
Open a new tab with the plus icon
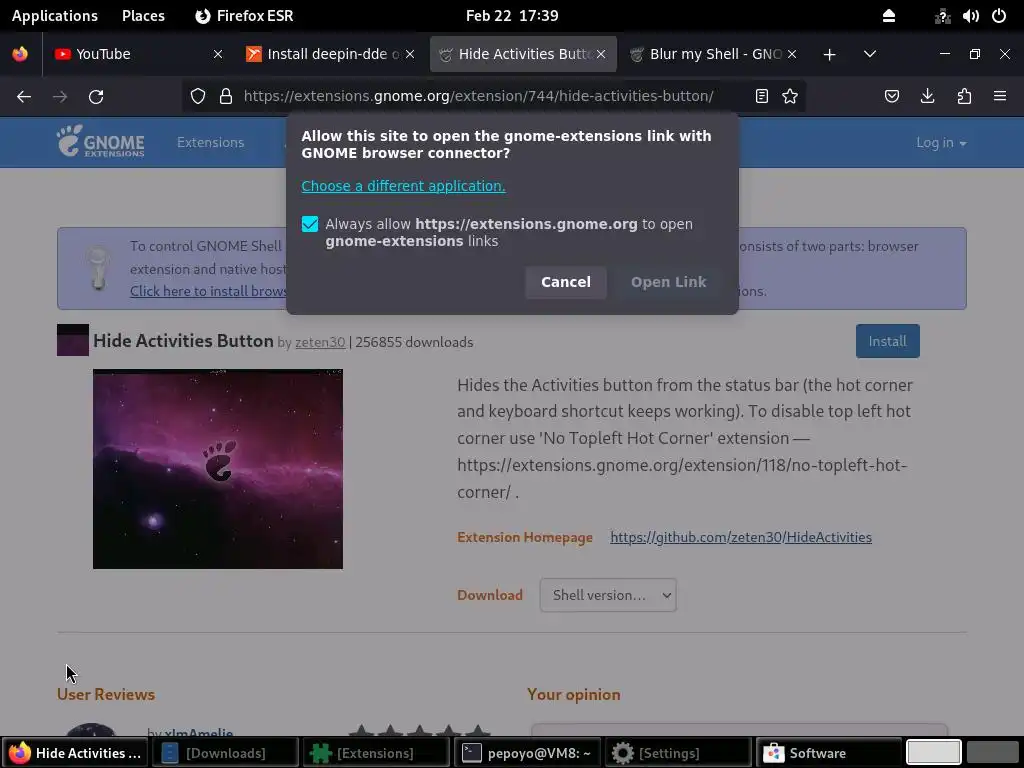pyautogui.click(x=829, y=54)
